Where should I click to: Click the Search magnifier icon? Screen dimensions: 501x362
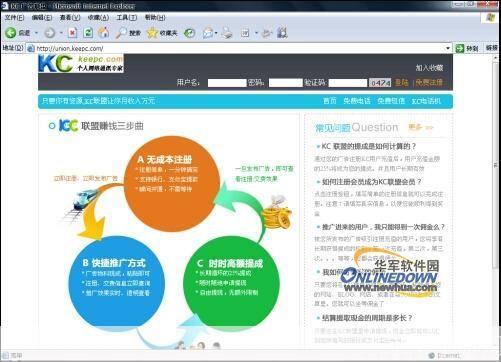pos(121,33)
